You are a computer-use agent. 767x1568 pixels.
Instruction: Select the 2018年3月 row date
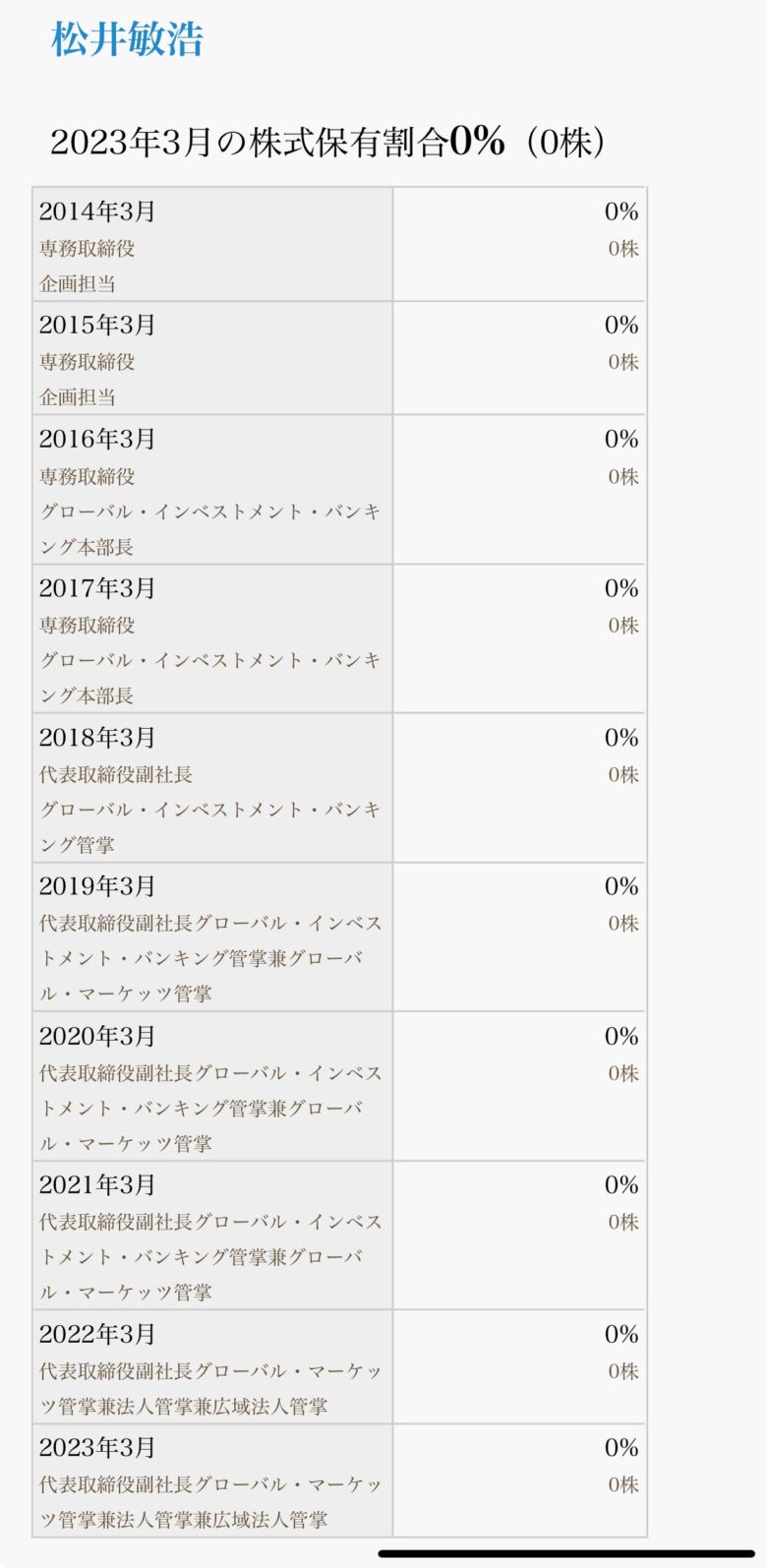[x=97, y=738]
